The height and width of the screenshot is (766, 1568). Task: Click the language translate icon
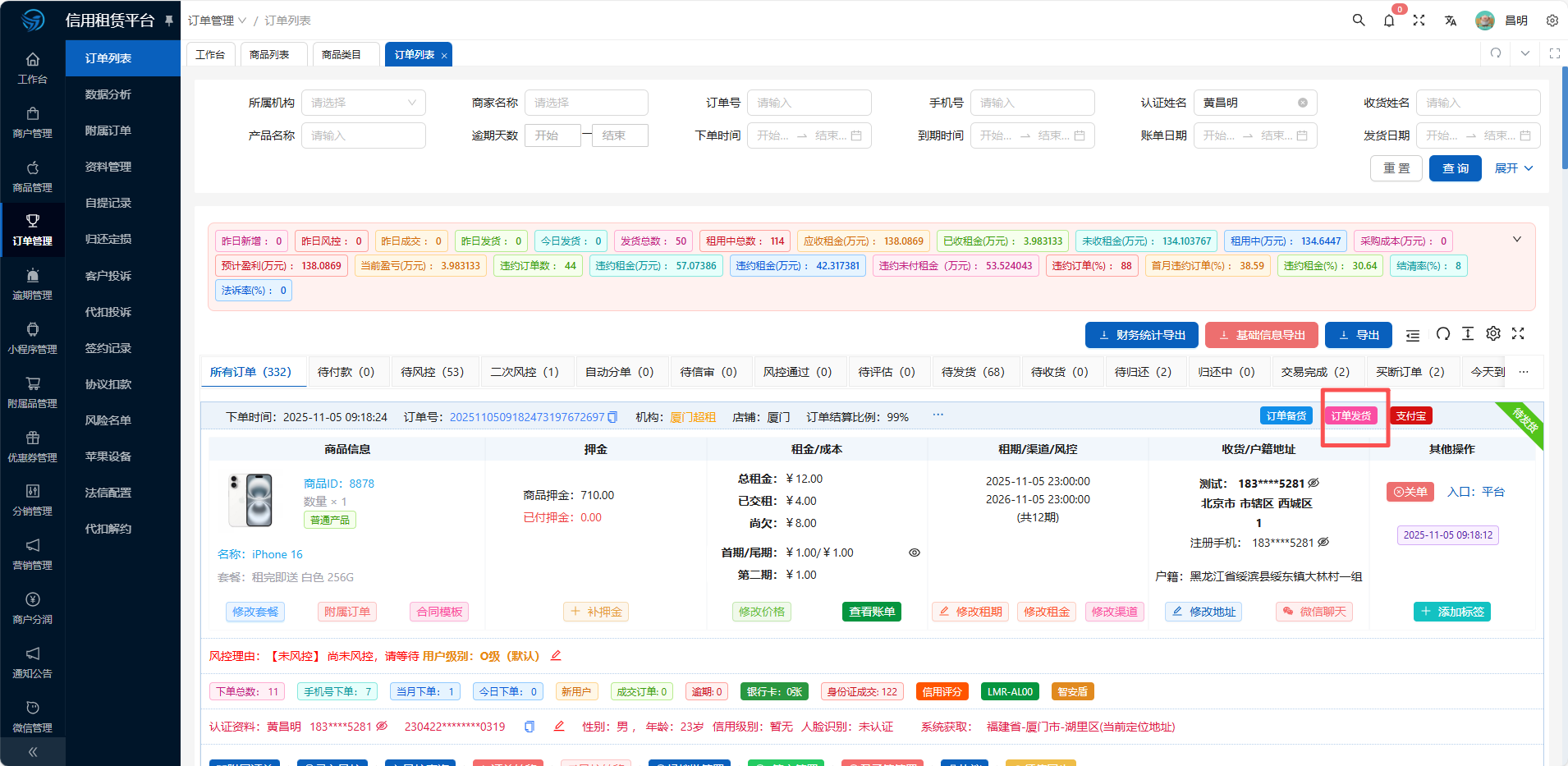[1451, 21]
